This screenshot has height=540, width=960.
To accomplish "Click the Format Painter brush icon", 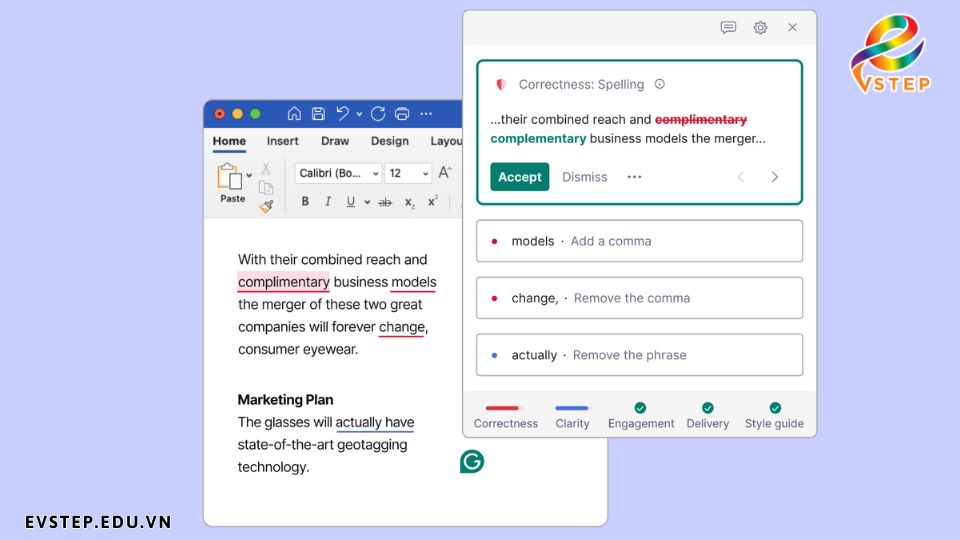I will coord(266,207).
